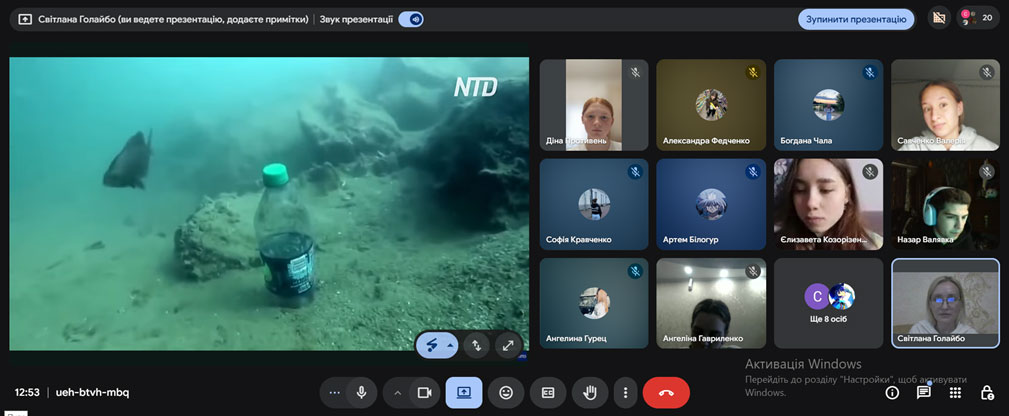Screen dimensions: 1009x416
Task: Toggle the camera on or off
Action: pos(424,393)
